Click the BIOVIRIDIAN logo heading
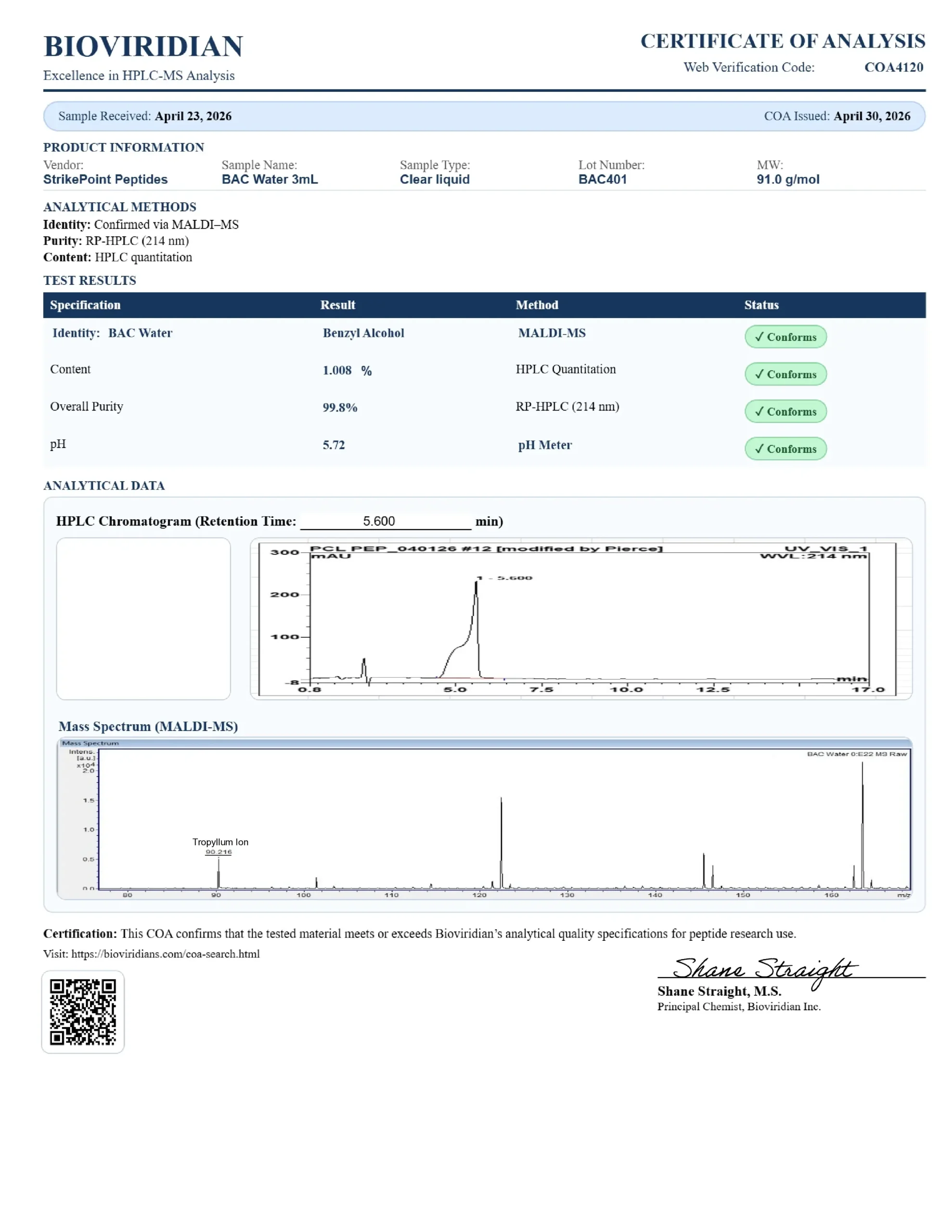This screenshot has height=1232, width=952. [x=143, y=46]
